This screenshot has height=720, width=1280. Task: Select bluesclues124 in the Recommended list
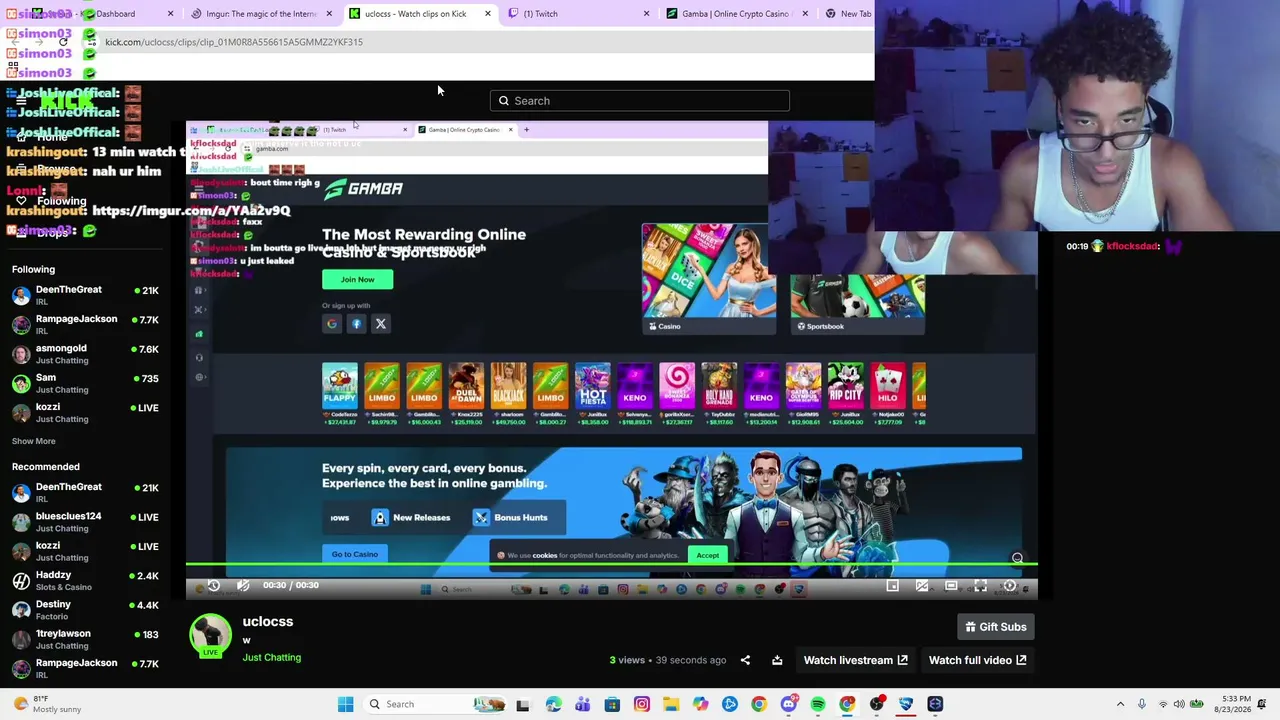86,522
